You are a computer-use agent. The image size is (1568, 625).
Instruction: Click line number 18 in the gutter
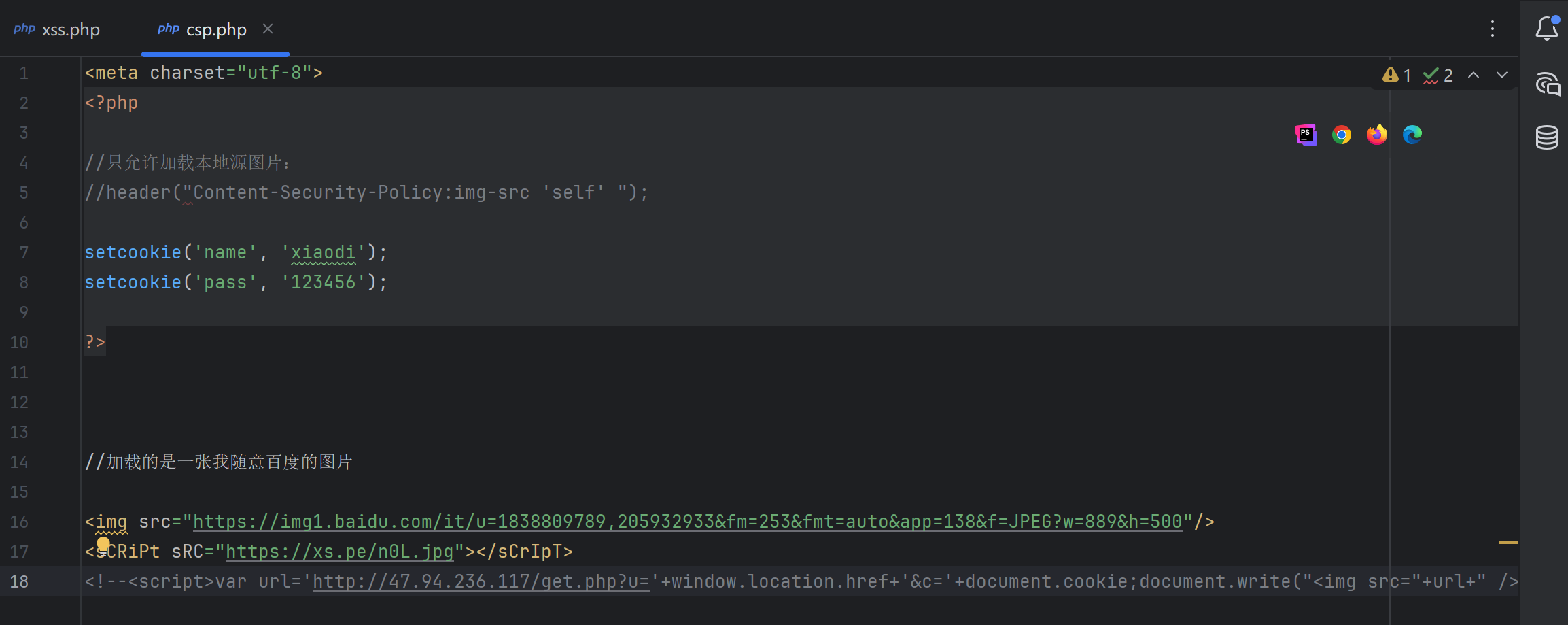coord(19,581)
